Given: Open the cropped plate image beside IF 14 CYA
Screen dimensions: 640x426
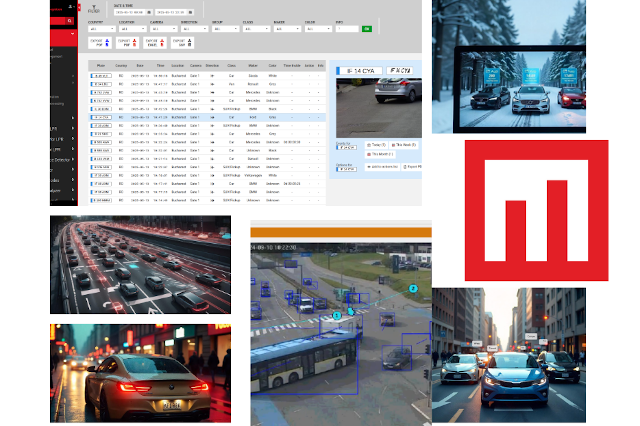Looking at the screenshot, I should (x=400, y=71).
